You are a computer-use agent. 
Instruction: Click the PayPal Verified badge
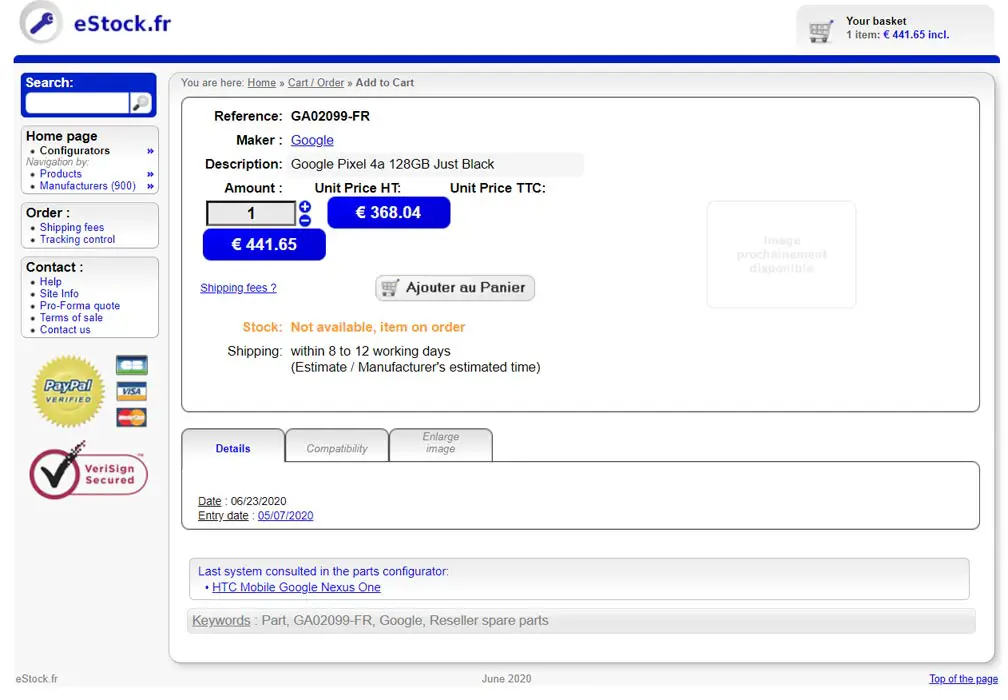point(68,391)
